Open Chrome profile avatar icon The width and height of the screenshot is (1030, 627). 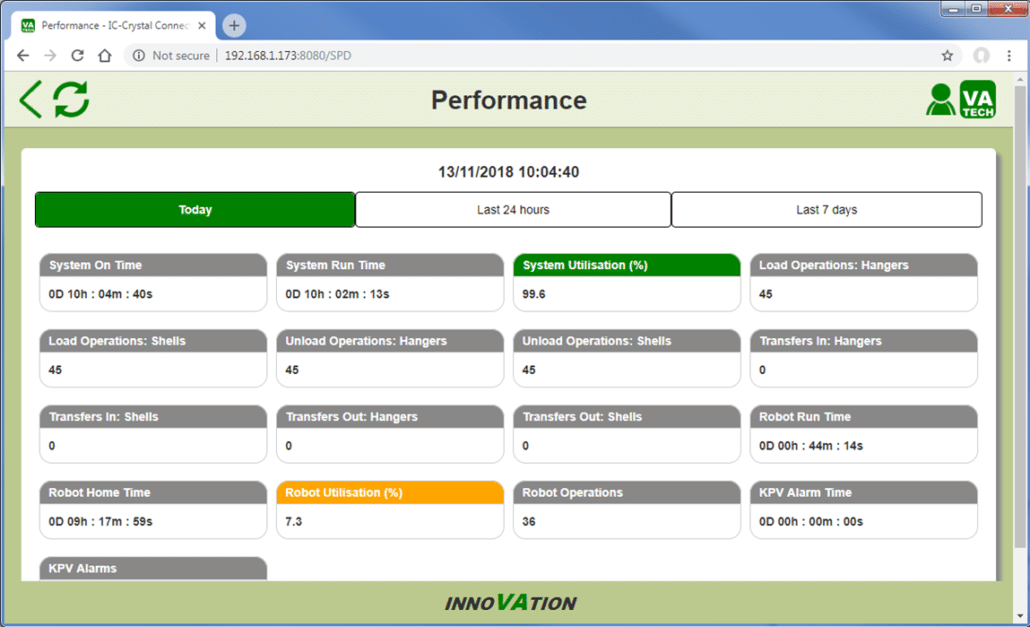[981, 56]
